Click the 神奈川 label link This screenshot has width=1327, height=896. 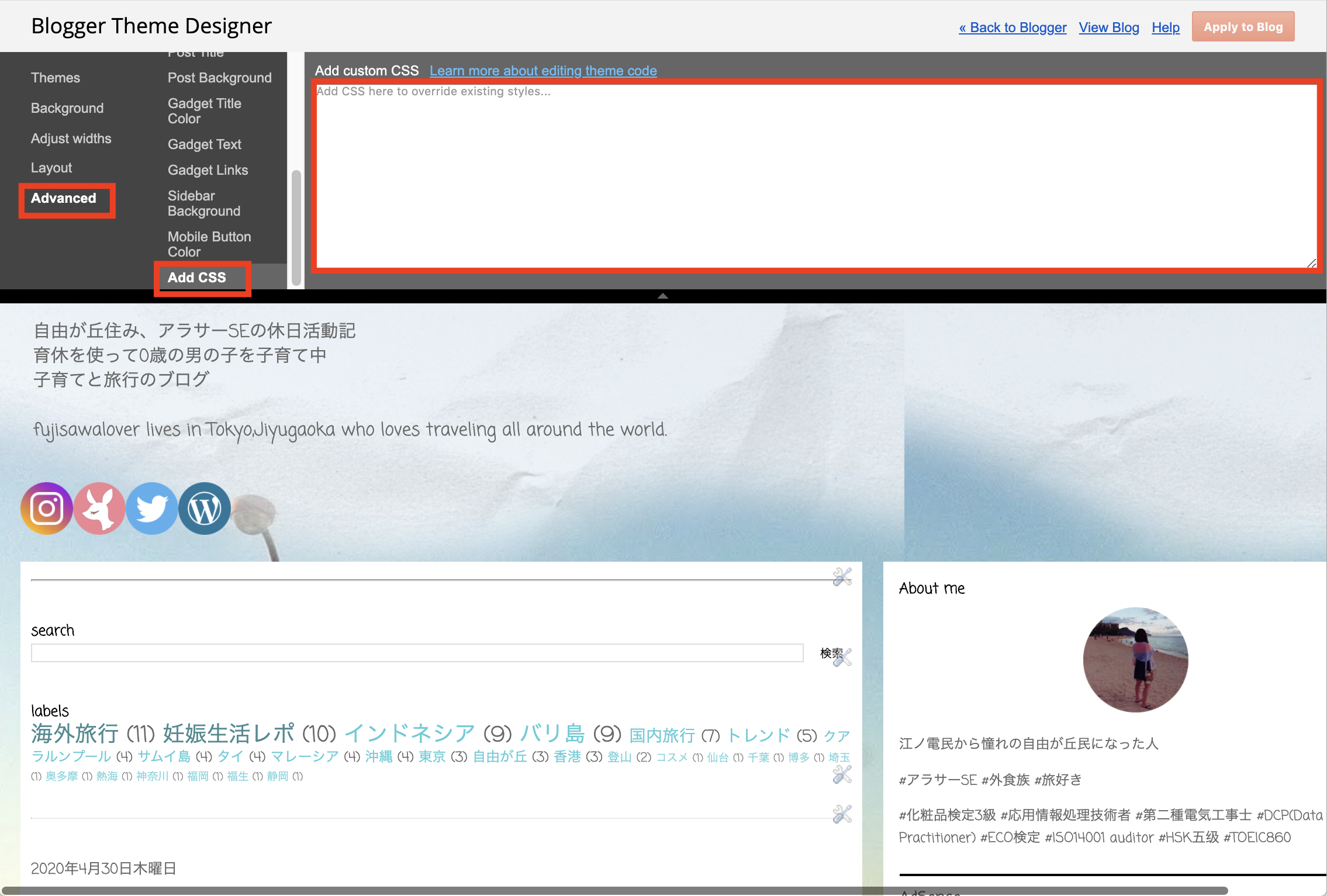[x=152, y=776]
